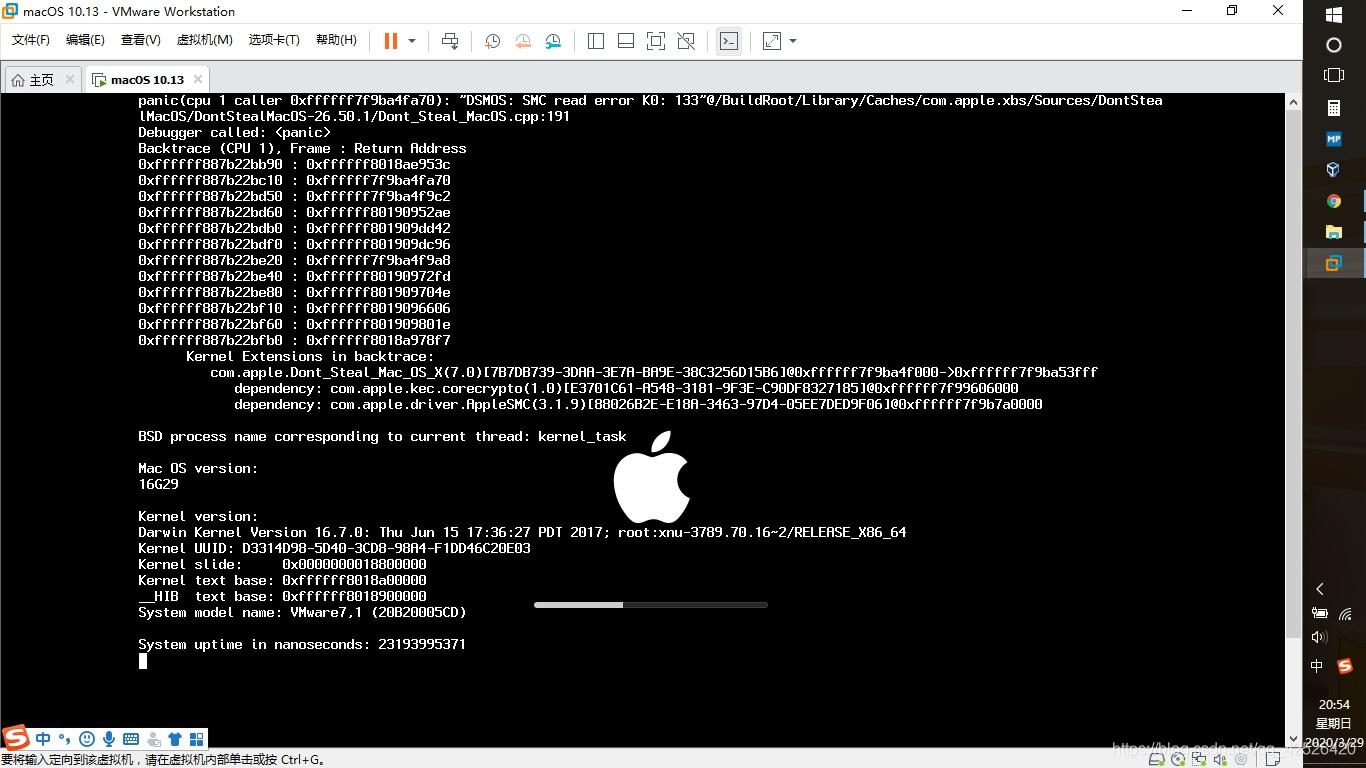Open the Chrome taskbar icon
This screenshot has height=768, width=1366.
click(x=1333, y=201)
